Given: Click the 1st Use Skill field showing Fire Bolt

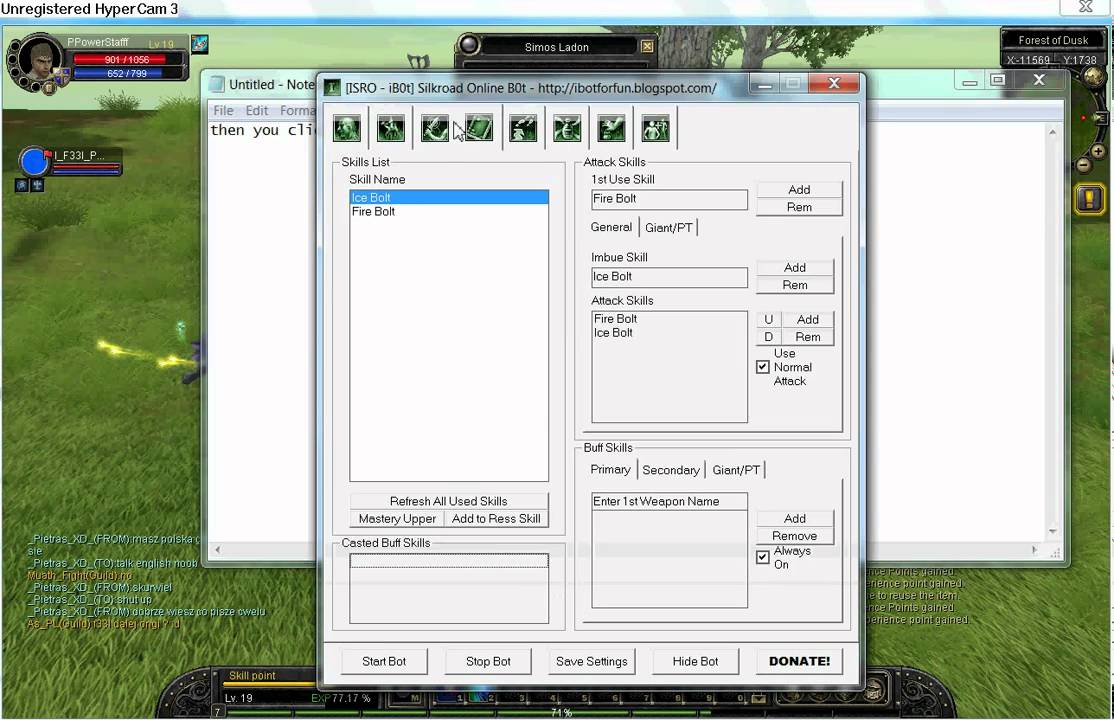Looking at the screenshot, I should 669,199.
